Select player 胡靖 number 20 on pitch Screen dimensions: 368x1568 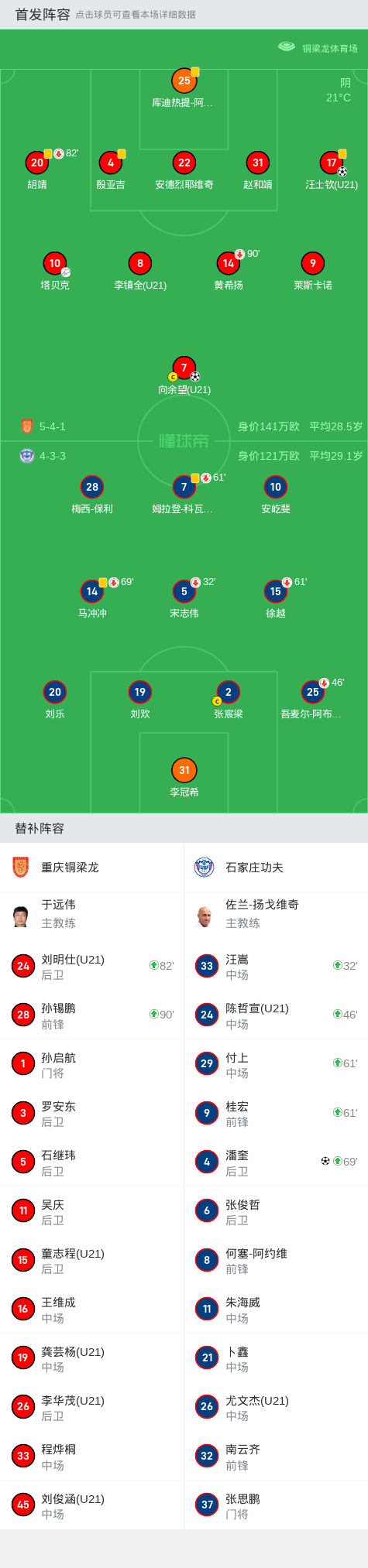click(37, 163)
